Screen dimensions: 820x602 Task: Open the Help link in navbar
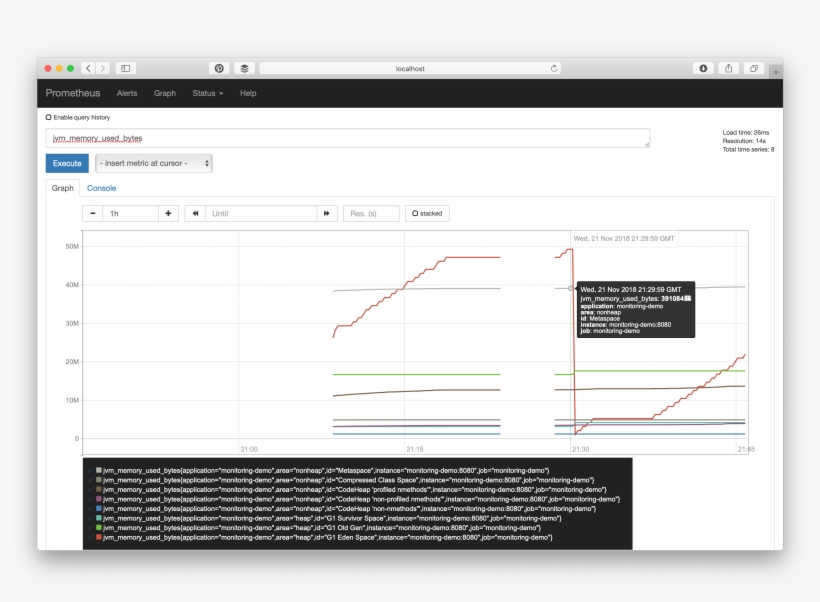tap(248, 93)
